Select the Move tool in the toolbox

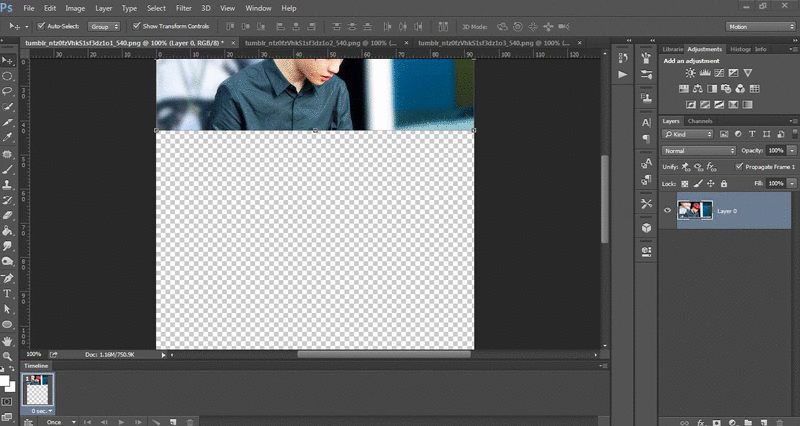pos(7,61)
